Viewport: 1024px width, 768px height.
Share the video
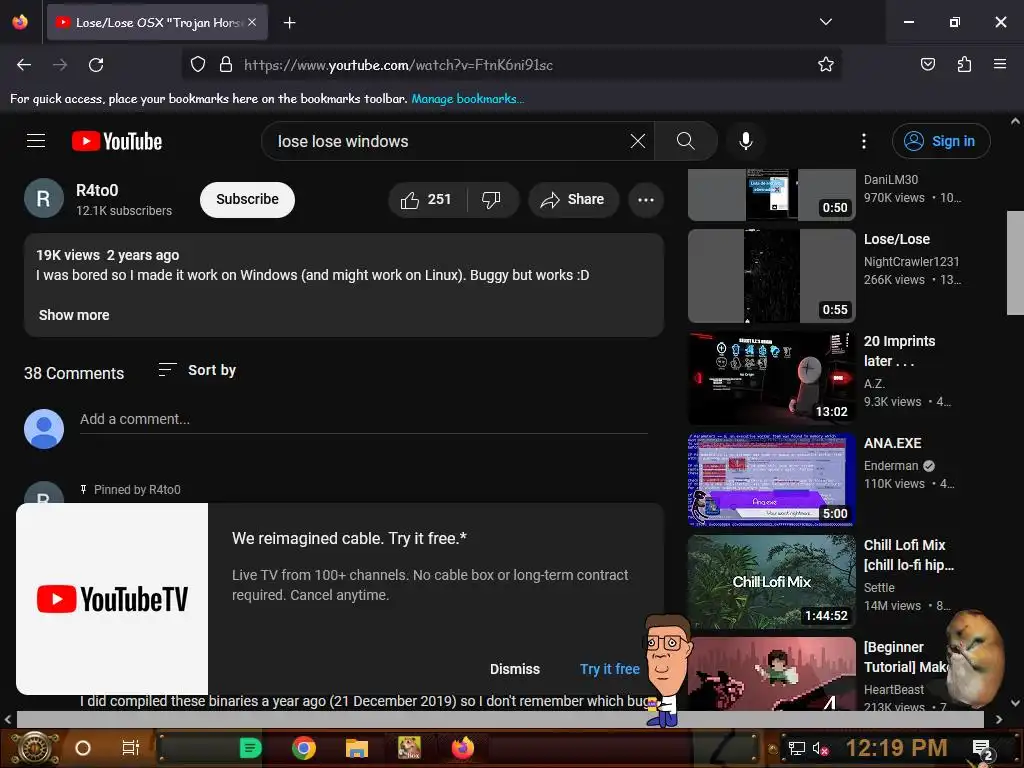pyautogui.click(x=573, y=200)
